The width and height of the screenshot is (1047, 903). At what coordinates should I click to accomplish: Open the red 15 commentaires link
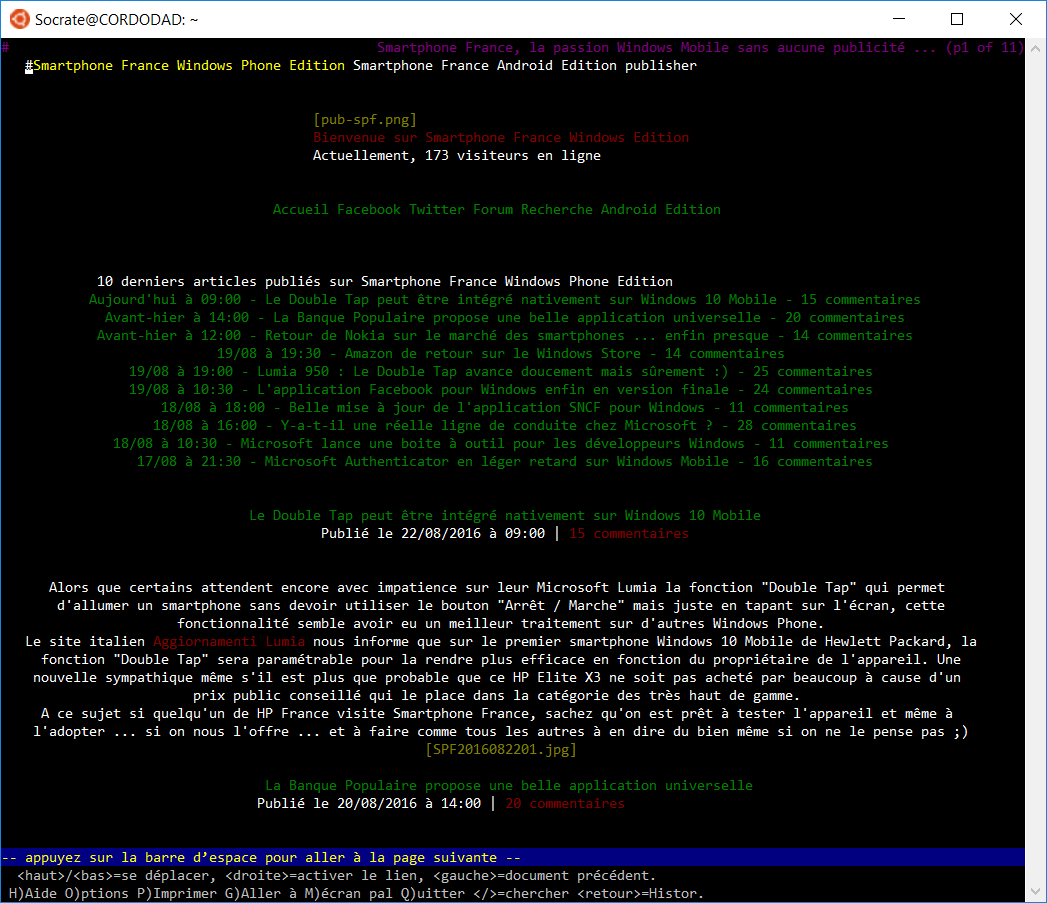[629, 534]
